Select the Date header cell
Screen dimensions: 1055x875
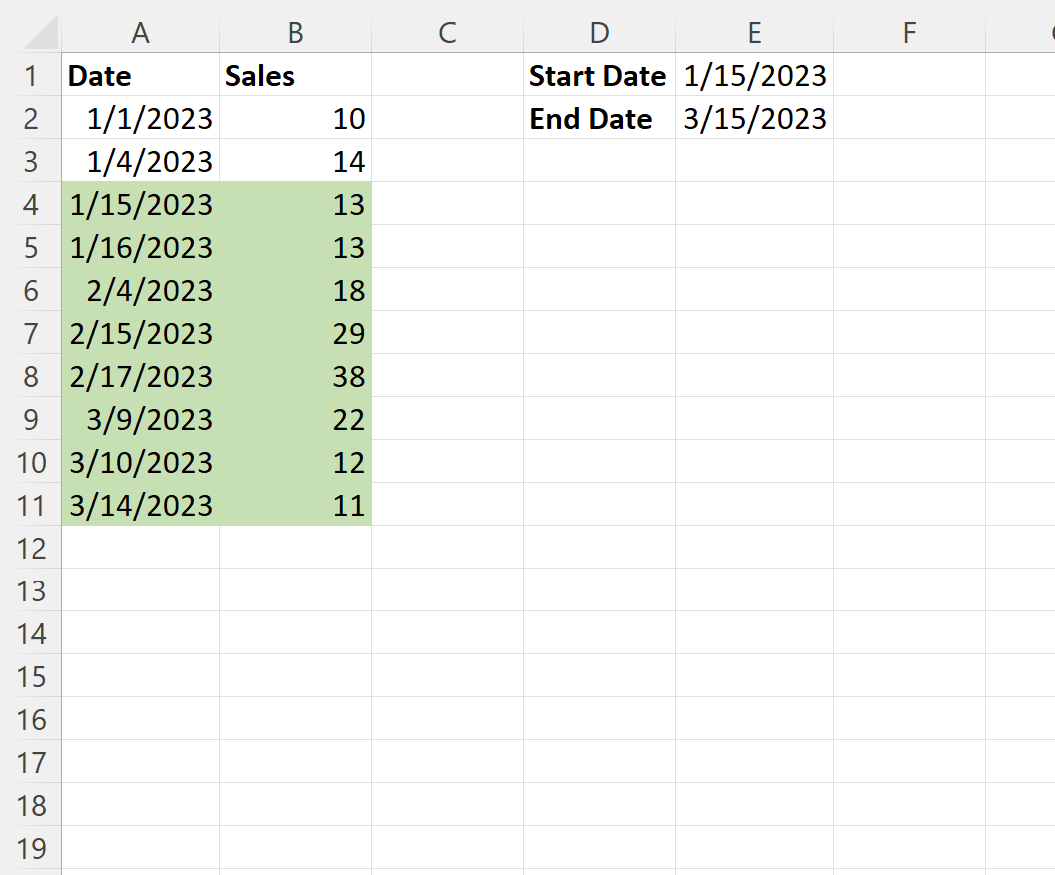tap(140, 75)
